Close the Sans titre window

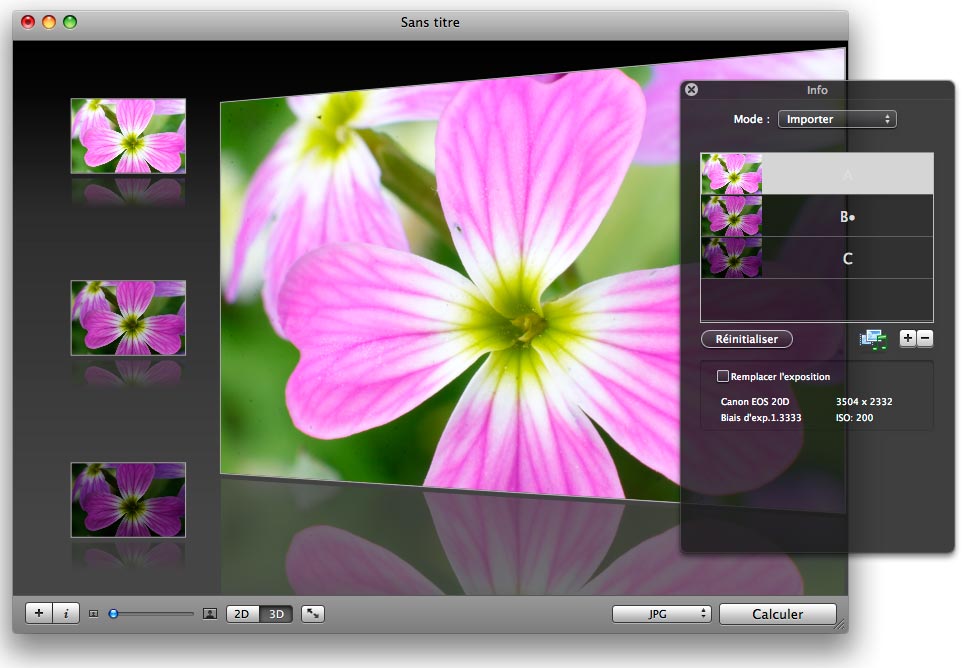(28, 22)
